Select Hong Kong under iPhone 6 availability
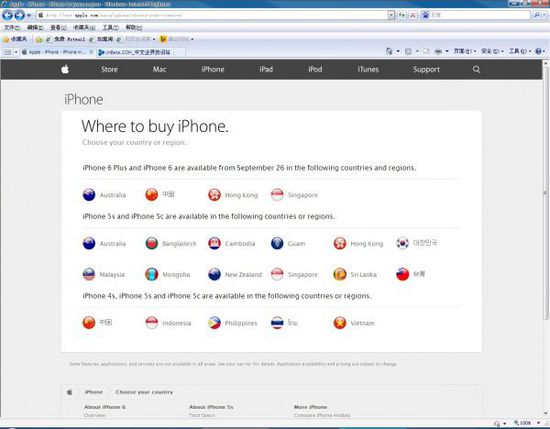The image size is (550, 429). tap(233, 195)
